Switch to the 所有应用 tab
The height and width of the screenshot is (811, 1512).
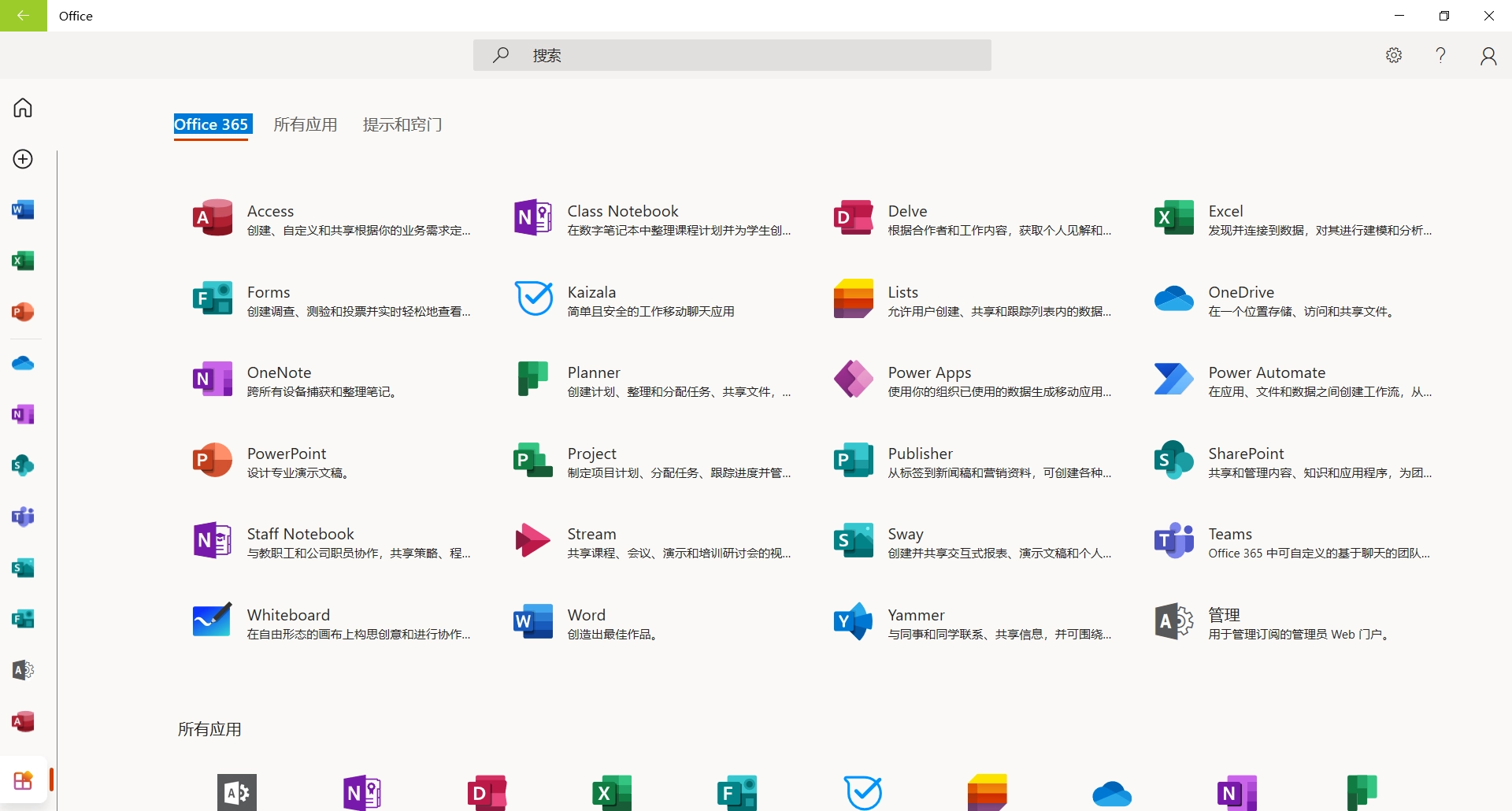click(305, 124)
